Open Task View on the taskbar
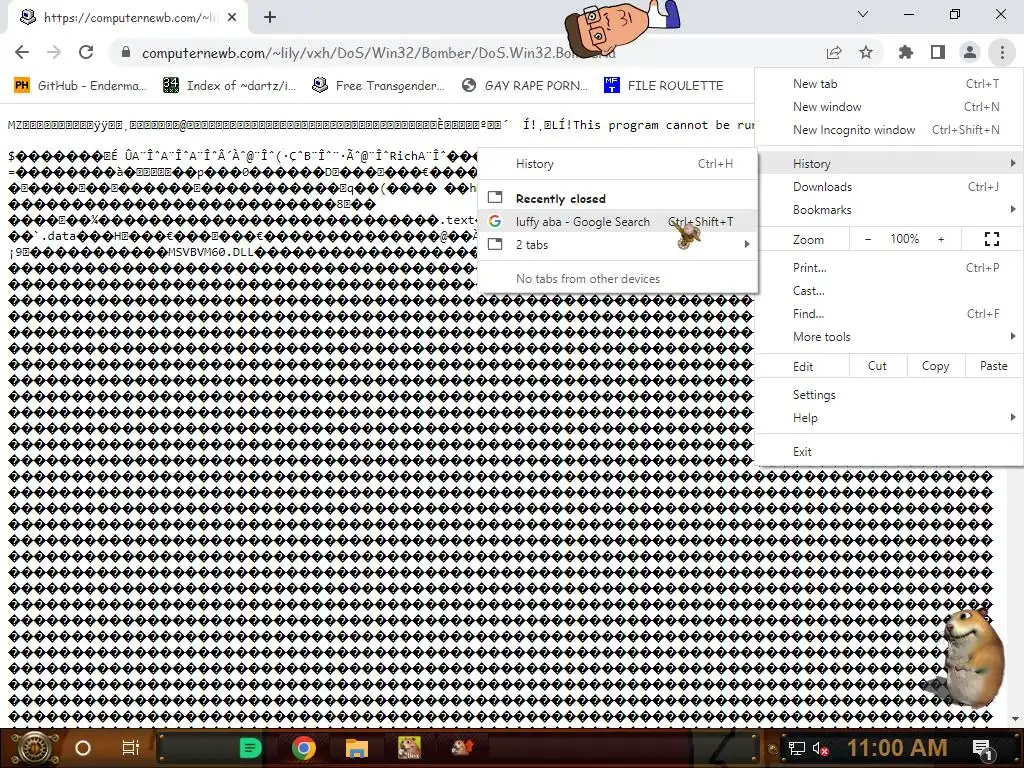The width and height of the screenshot is (1024, 768). (131, 748)
